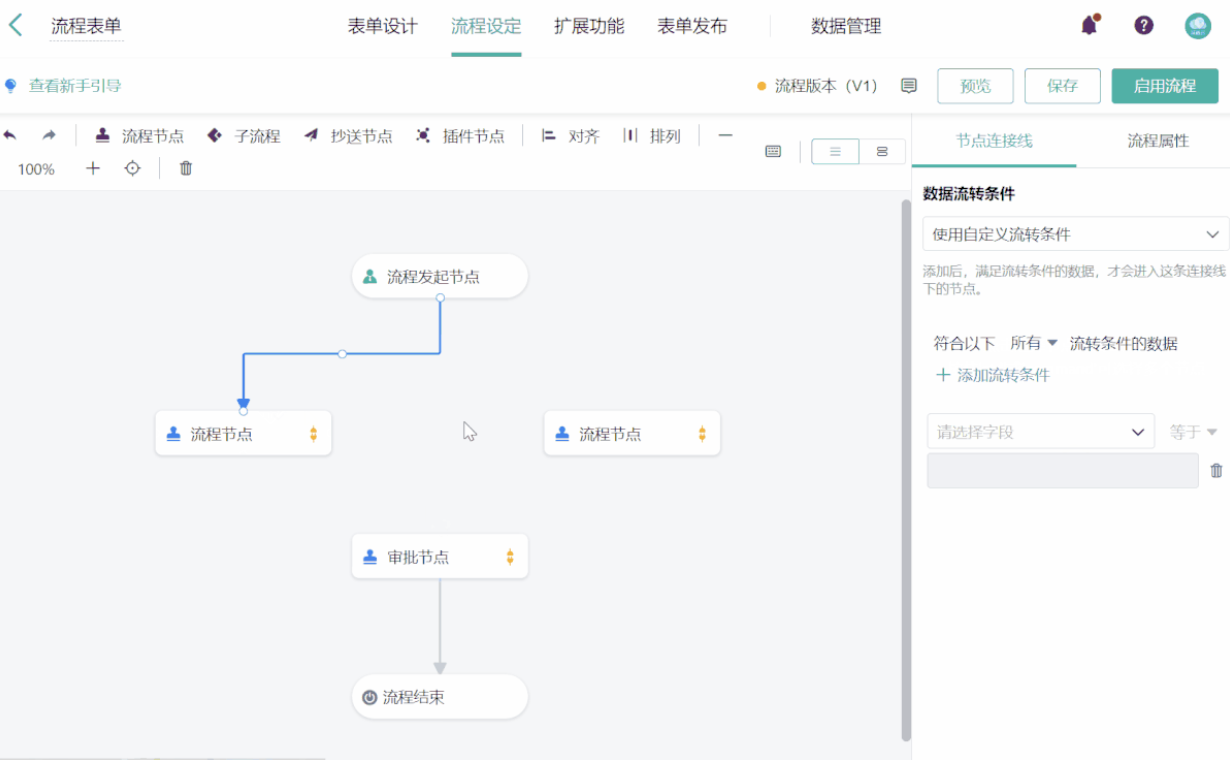
Task: Zoom out with the minus icon
Action: (x=725, y=136)
